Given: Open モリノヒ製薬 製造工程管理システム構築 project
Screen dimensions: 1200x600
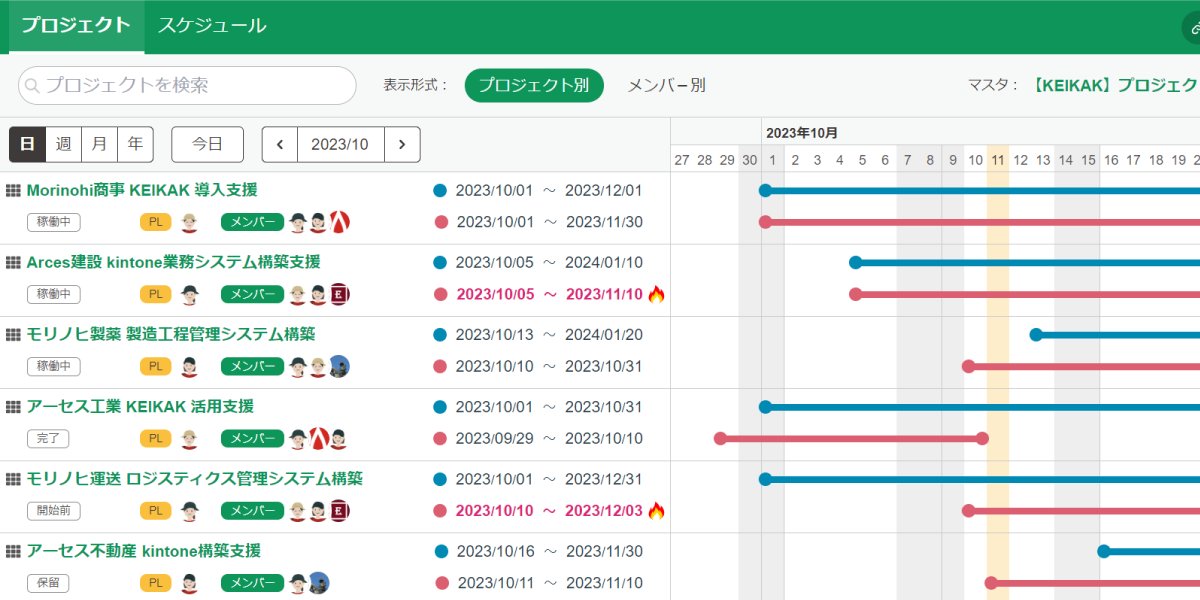Looking at the screenshot, I should [x=171, y=334].
